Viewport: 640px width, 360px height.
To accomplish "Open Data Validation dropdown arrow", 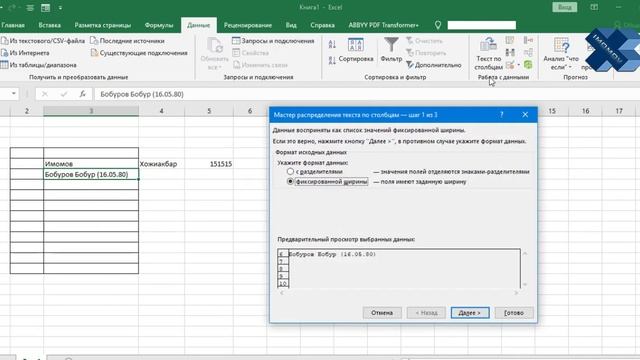I will (x=518, y=64).
